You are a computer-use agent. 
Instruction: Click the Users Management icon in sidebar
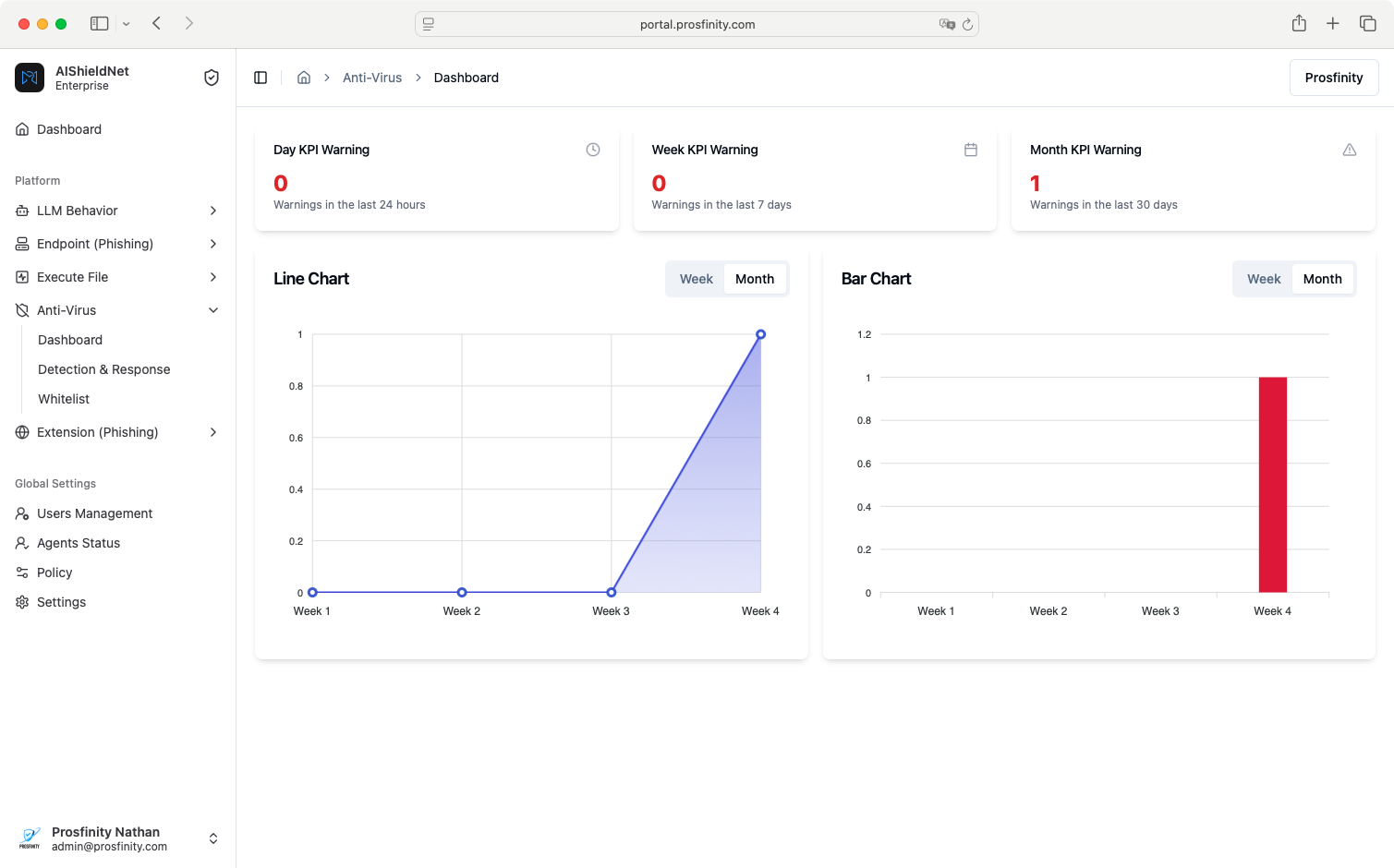[20, 513]
